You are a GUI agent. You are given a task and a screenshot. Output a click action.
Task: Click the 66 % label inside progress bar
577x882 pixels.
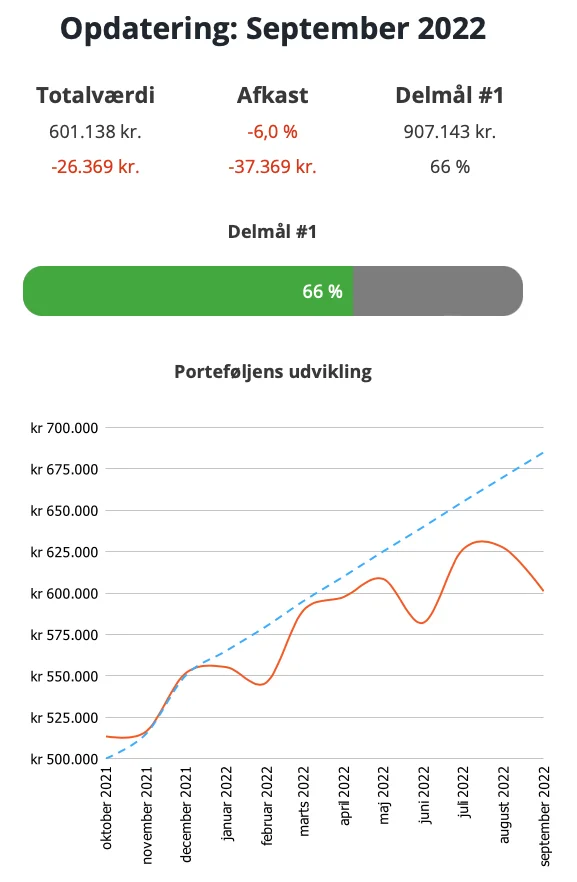tap(322, 291)
